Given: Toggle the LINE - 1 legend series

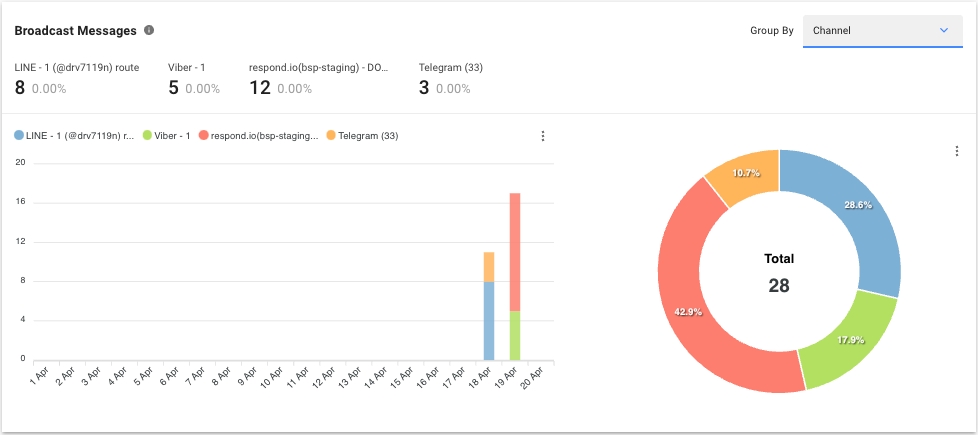Looking at the screenshot, I should click(75, 136).
